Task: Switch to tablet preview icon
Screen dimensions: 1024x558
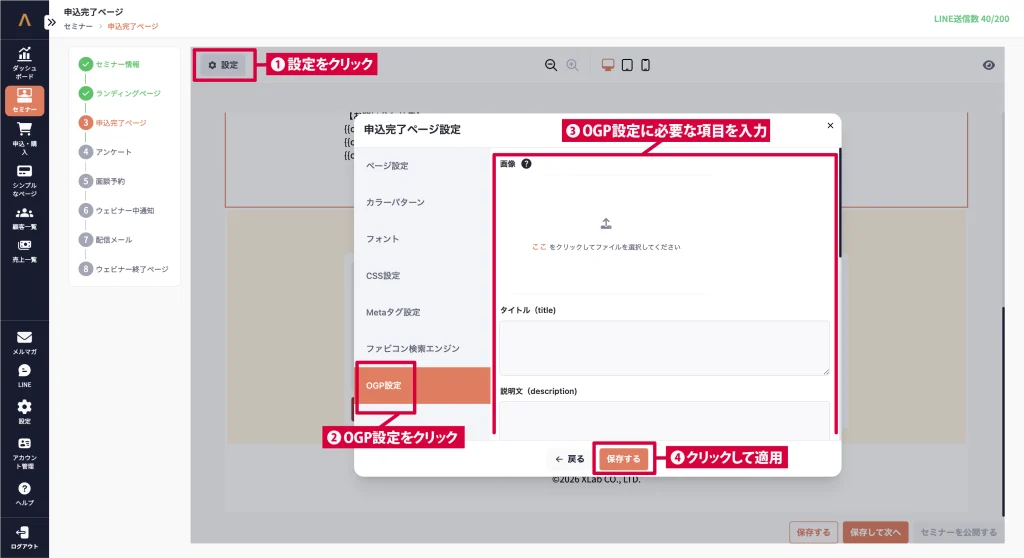Action: coord(627,65)
